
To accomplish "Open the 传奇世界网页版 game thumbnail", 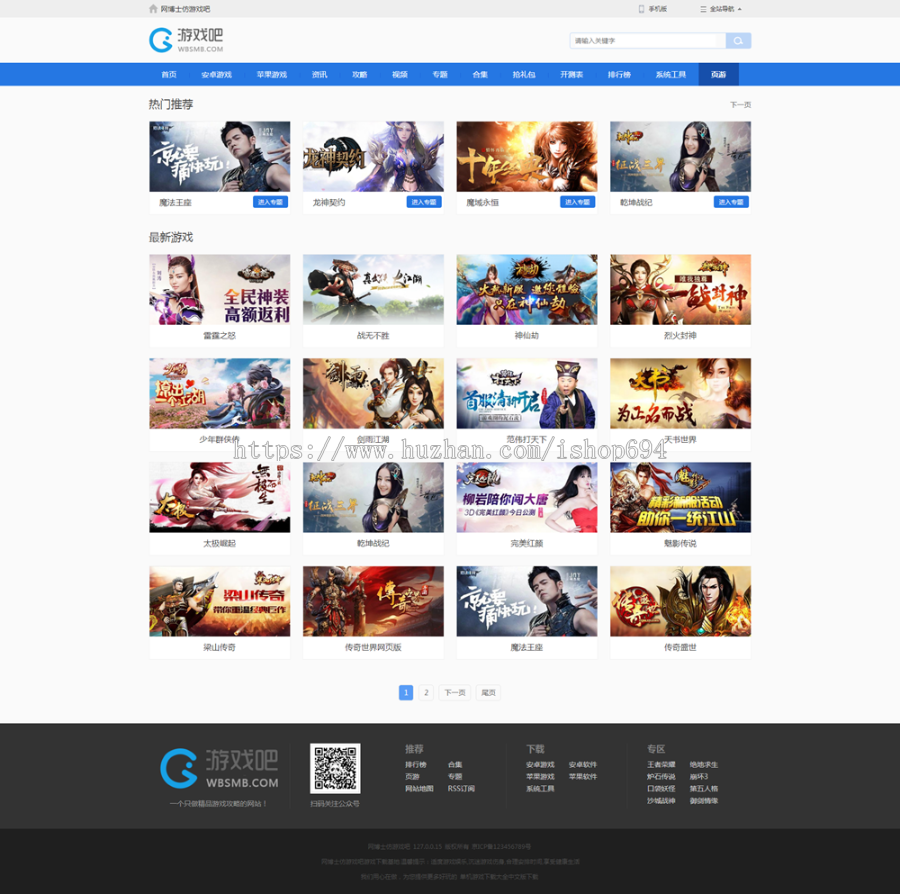I will pyautogui.click(x=373, y=601).
